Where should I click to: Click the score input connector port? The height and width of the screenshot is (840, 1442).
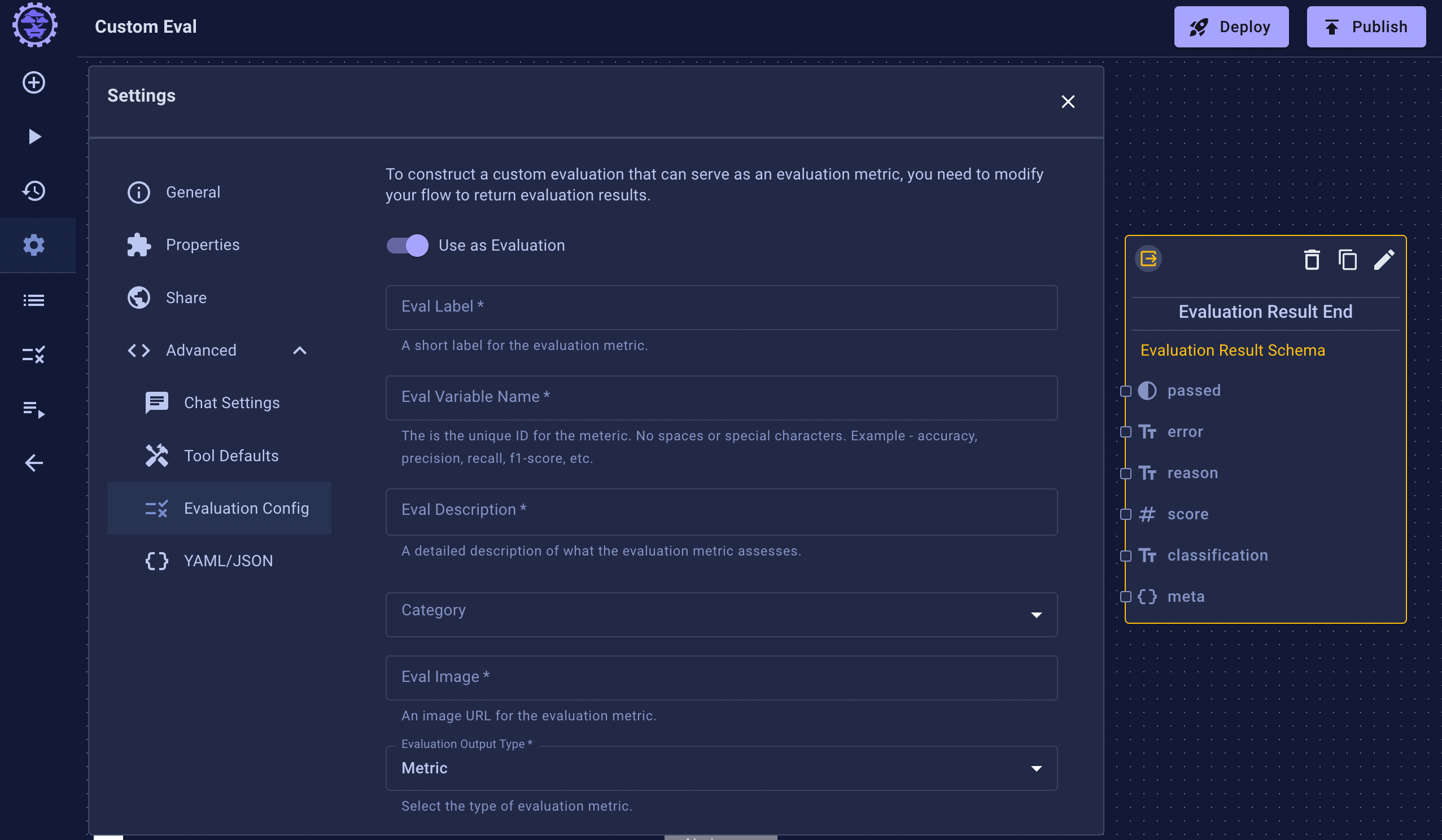(x=1125, y=514)
